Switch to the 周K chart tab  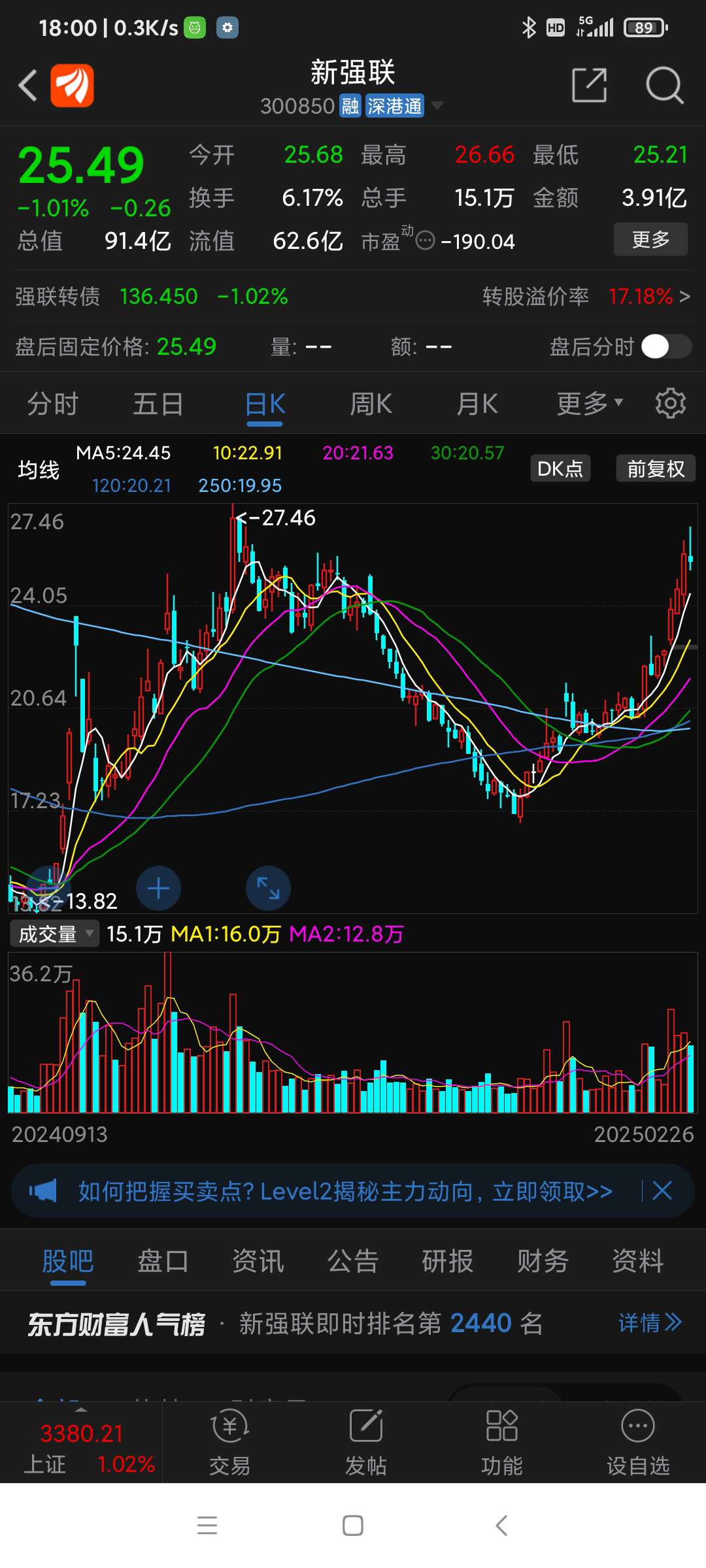pos(371,404)
